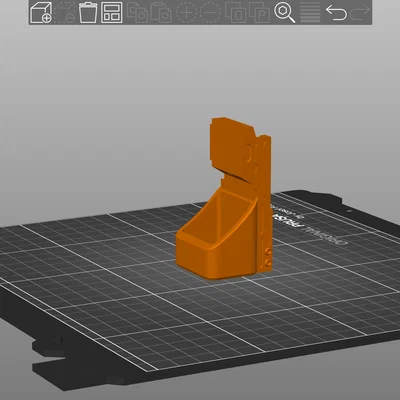Click the dimmed Add instance plus icon
The width and height of the screenshot is (400, 400).
coord(186,13)
